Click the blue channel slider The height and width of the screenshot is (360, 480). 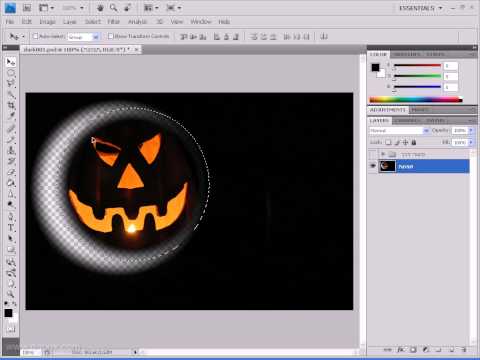point(417,87)
